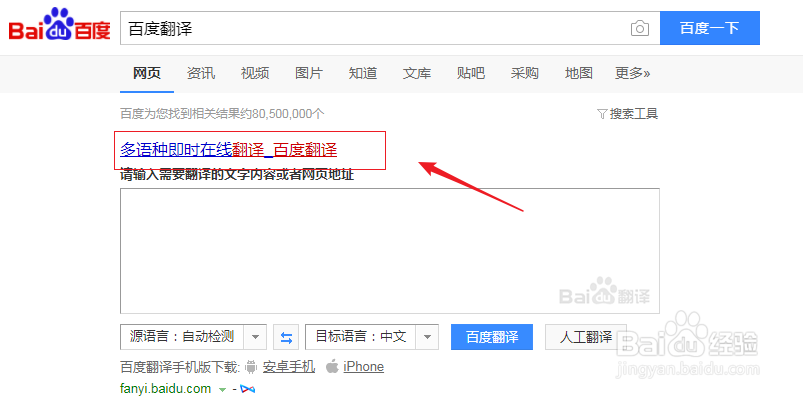The image size is (803, 397).
Task: Switch to the 知道 tab
Action: [x=363, y=73]
